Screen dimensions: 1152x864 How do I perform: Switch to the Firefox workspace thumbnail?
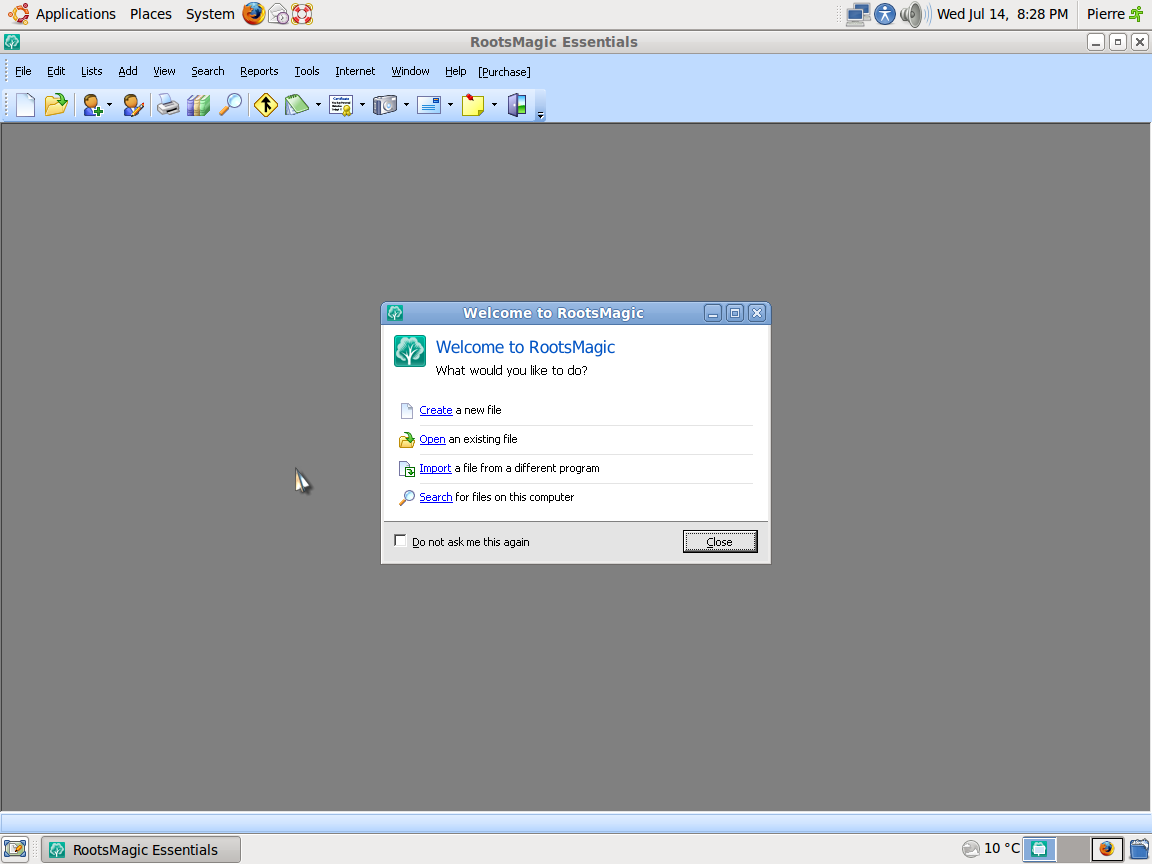1107,849
